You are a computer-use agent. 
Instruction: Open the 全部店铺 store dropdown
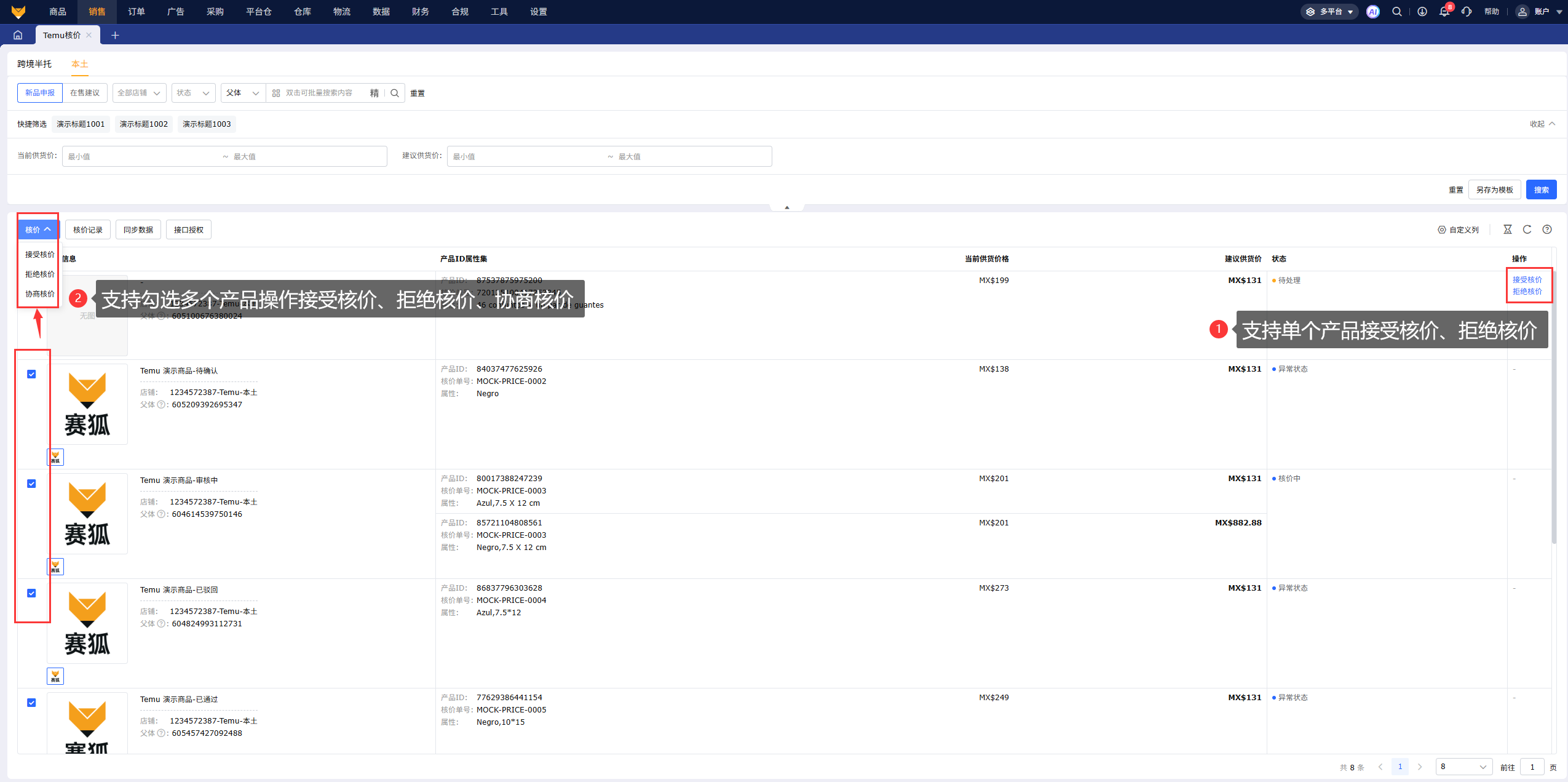(x=140, y=93)
